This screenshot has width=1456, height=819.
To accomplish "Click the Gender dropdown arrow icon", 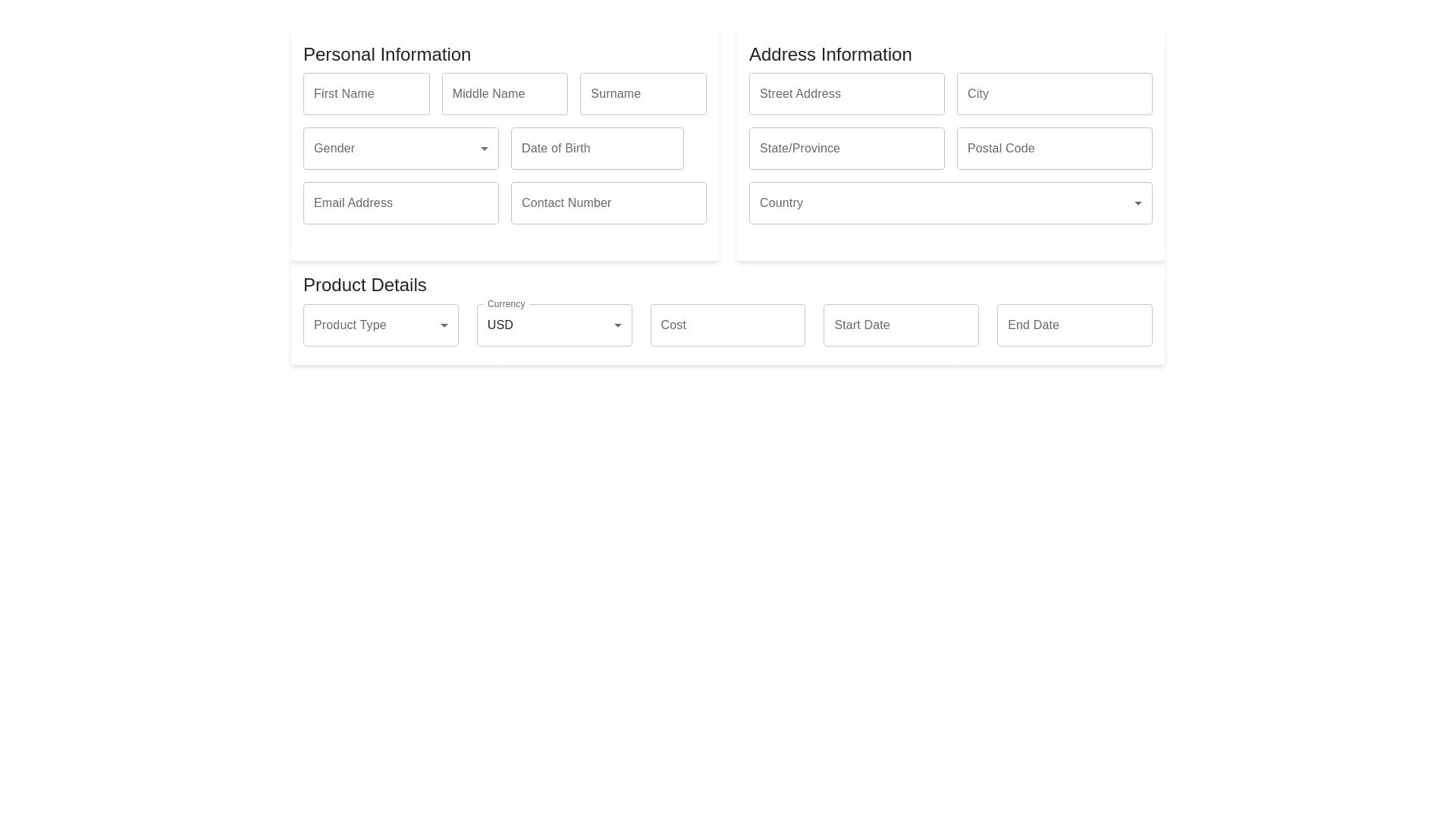I will (485, 149).
